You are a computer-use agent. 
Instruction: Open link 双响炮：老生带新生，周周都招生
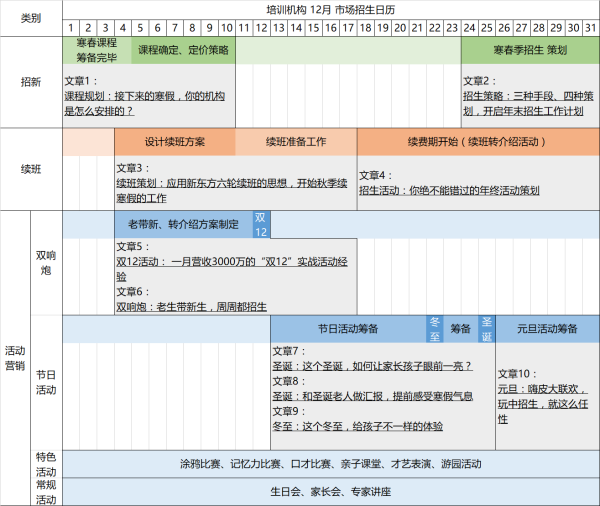point(191,307)
